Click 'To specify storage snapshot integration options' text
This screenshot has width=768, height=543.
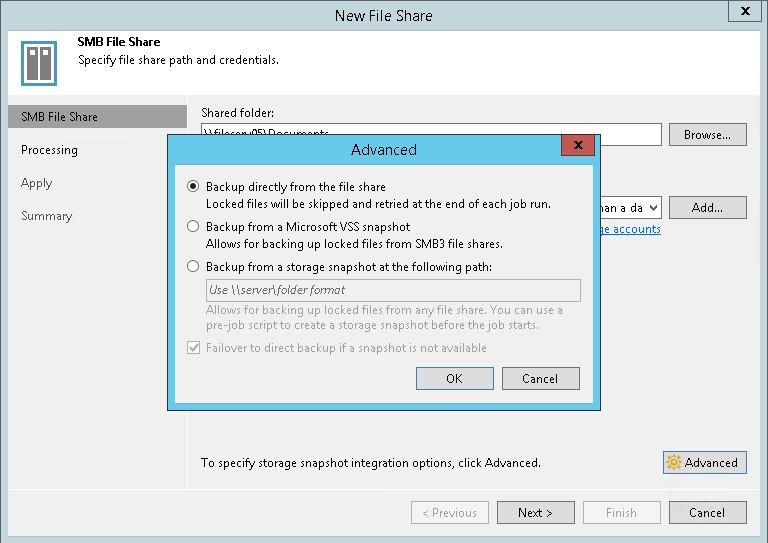tap(371, 463)
